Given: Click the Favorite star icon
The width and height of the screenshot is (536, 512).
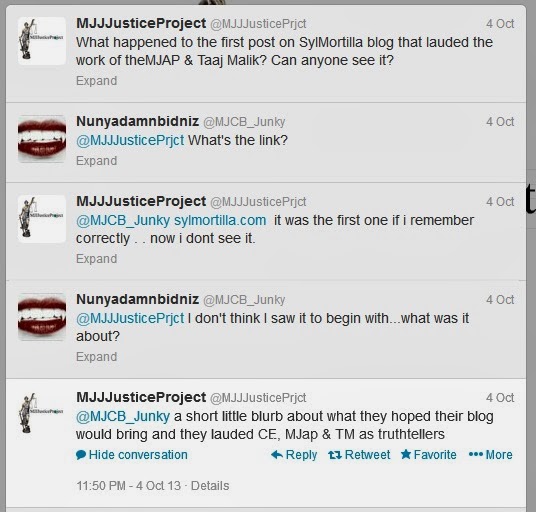Looking at the screenshot, I should pyautogui.click(x=406, y=454).
